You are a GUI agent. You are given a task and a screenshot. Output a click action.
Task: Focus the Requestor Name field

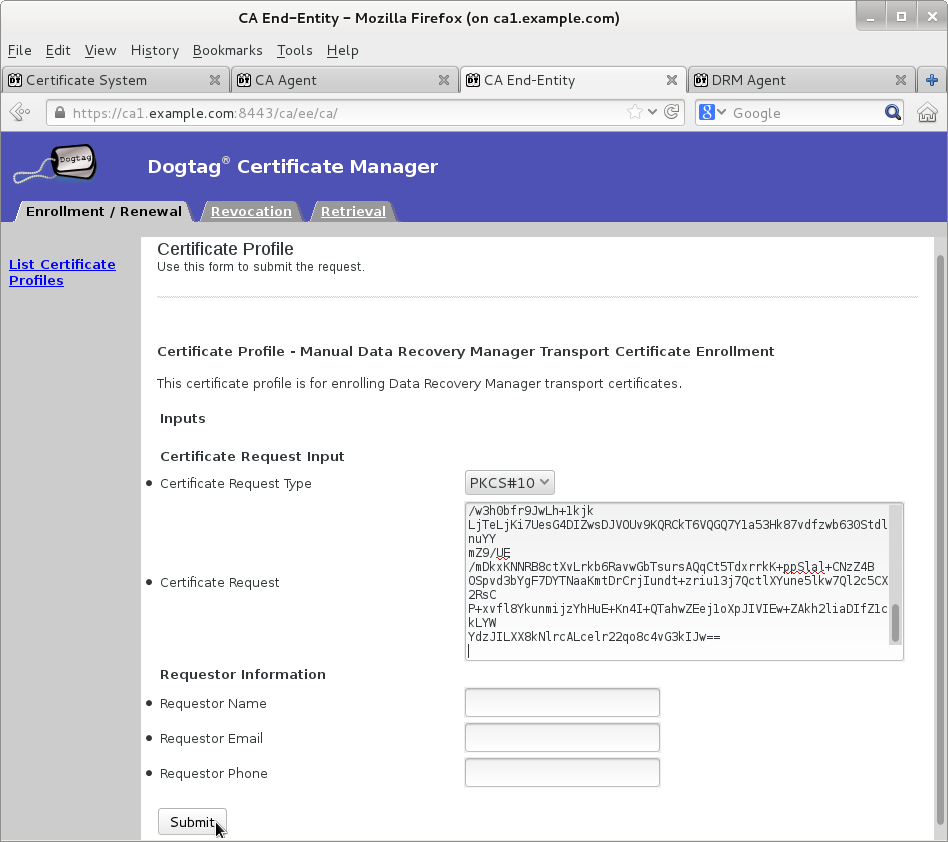tap(562, 702)
